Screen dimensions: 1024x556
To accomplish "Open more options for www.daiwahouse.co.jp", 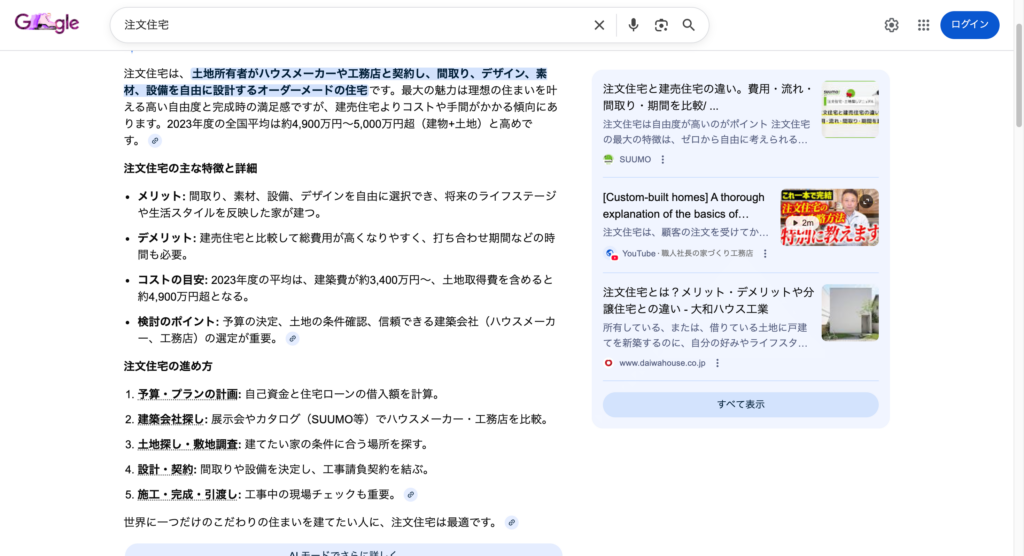I will pyautogui.click(x=717, y=363).
